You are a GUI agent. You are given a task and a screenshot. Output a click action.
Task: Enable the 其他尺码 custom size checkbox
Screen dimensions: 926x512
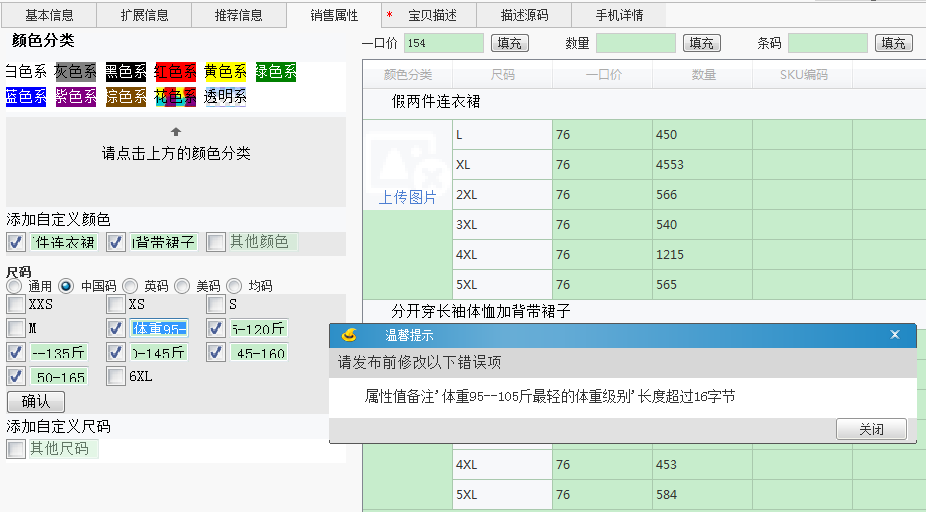(16, 449)
